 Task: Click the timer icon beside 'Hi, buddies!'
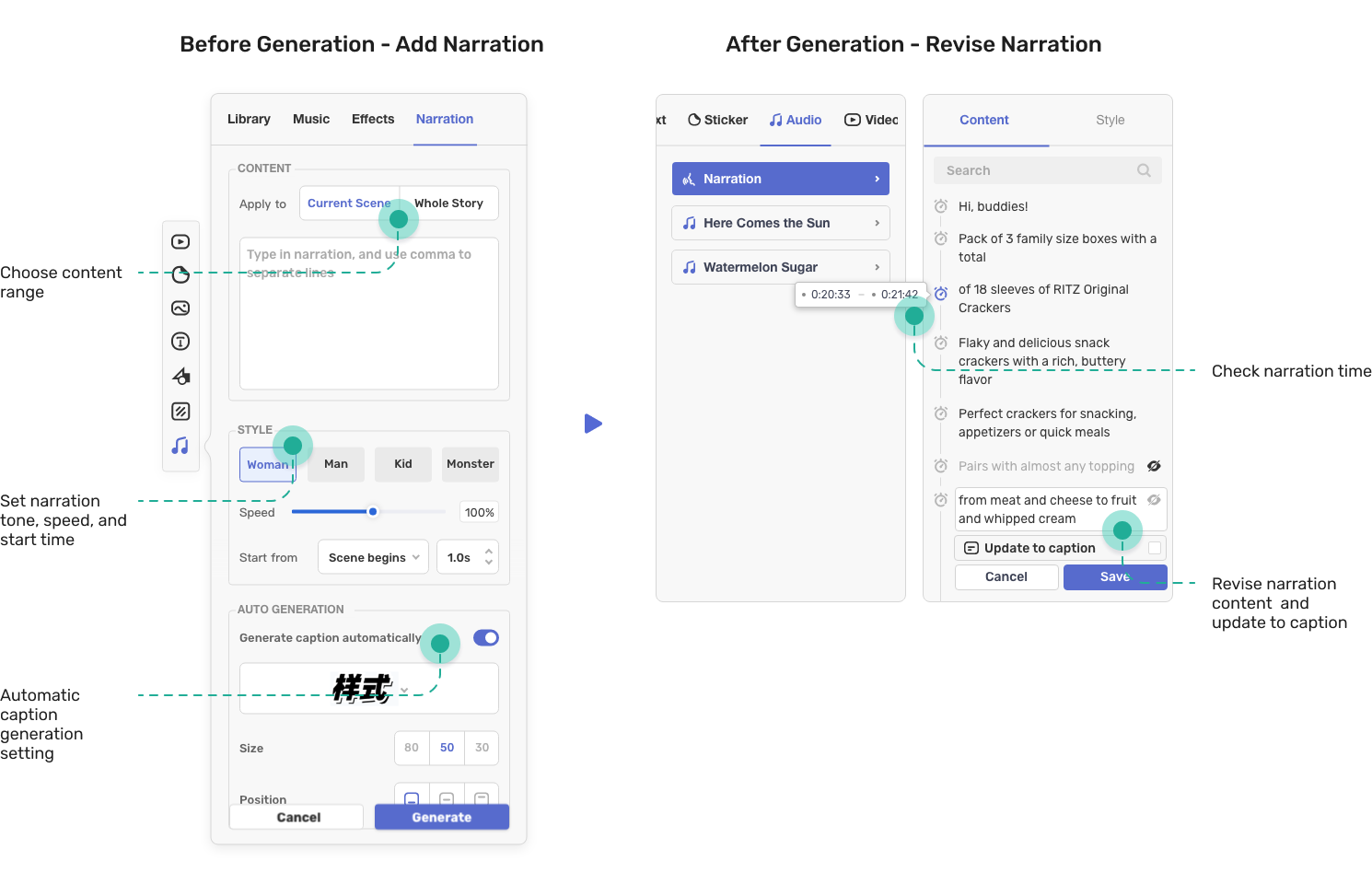941,206
